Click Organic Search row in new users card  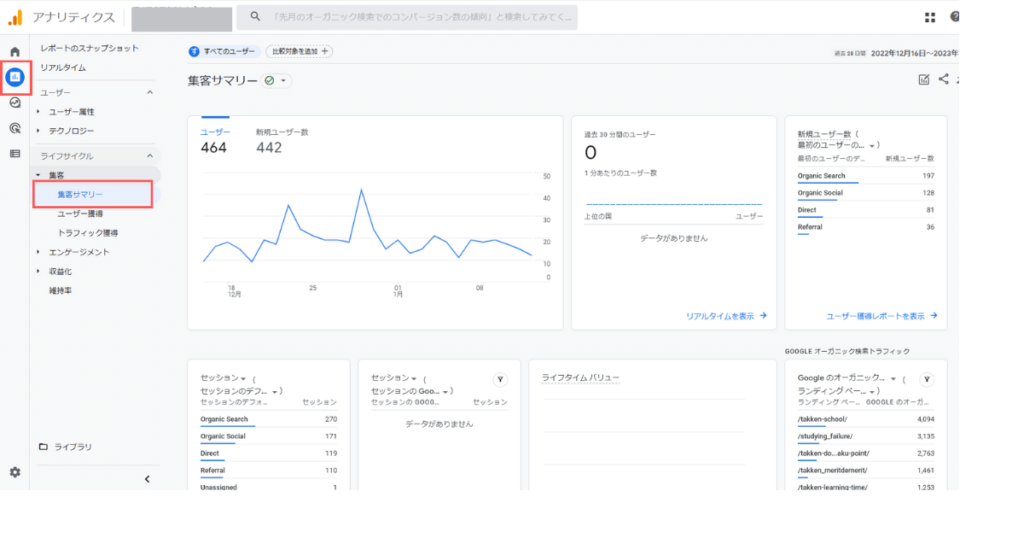tap(865, 176)
